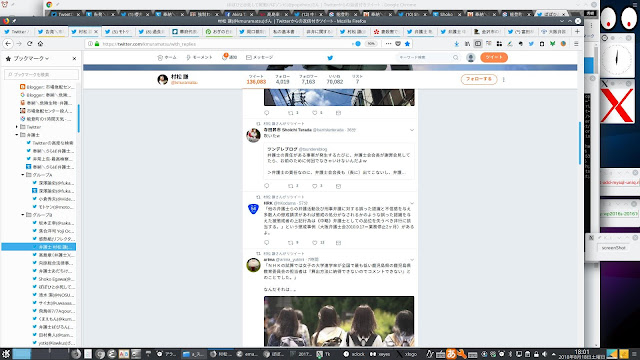Select the highlighted 弁護士 村松 謙 bookmark
This screenshot has height=360, width=640.
(39, 247)
